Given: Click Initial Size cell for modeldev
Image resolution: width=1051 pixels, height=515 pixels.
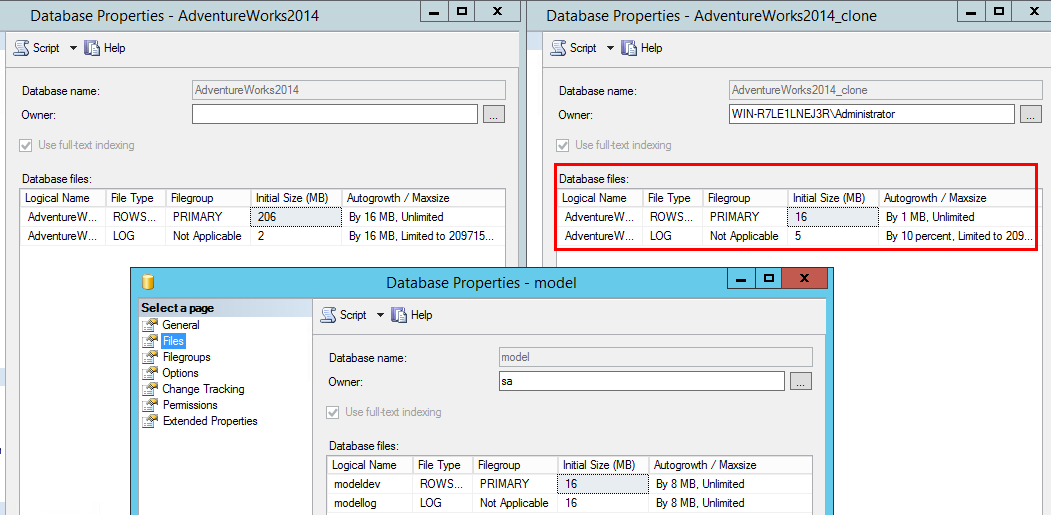Looking at the screenshot, I should click(x=603, y=483).
